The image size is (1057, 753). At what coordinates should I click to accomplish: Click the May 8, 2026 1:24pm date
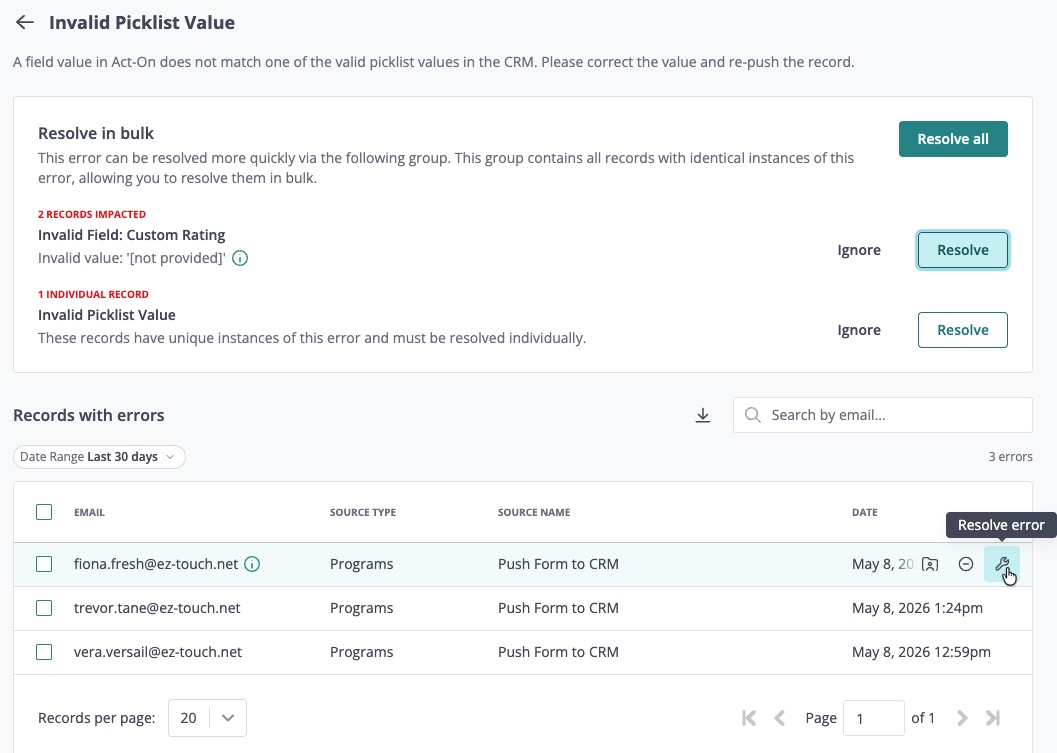pyautogui.click(x=917, y=608)
